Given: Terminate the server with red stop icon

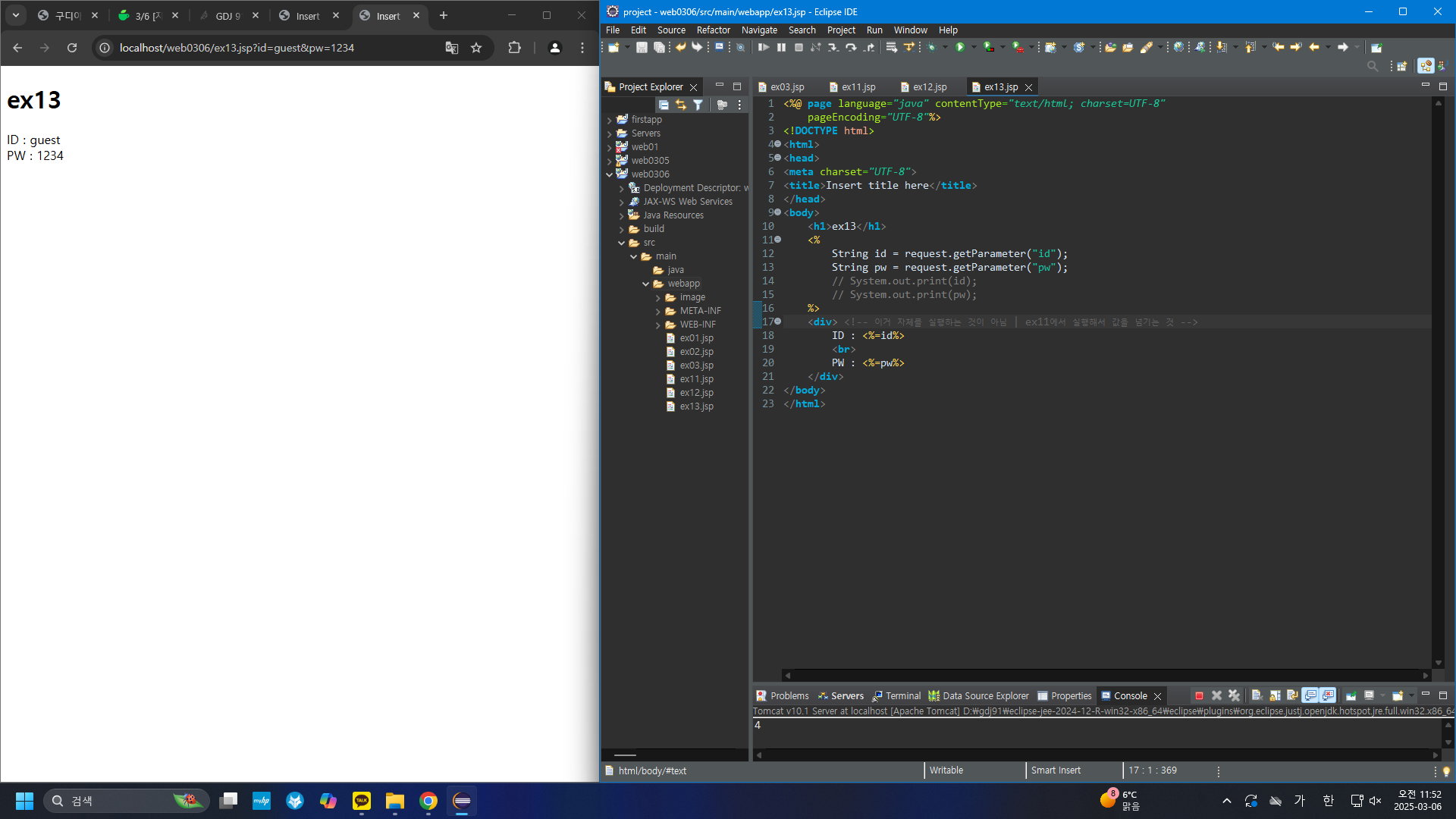Looking at the screenshot, I should click(1199, 695).
